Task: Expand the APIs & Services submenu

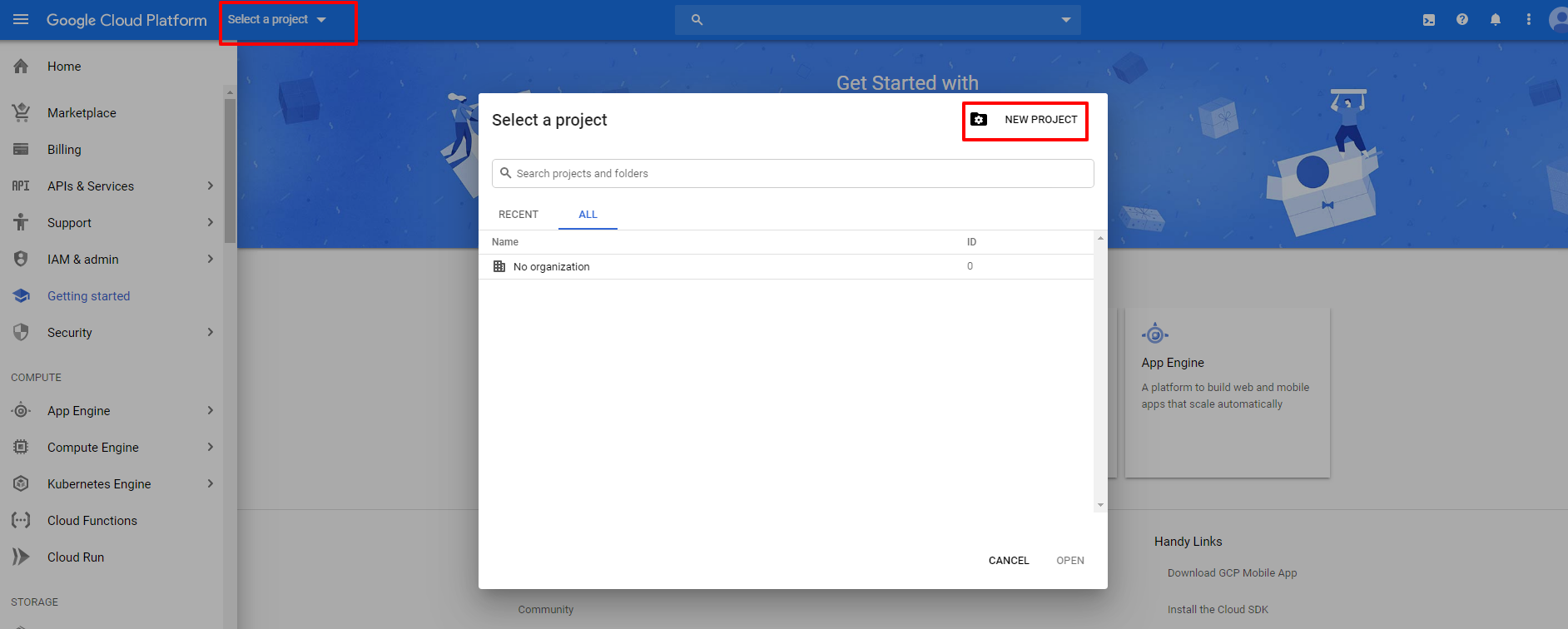Action: pos(210,186)
